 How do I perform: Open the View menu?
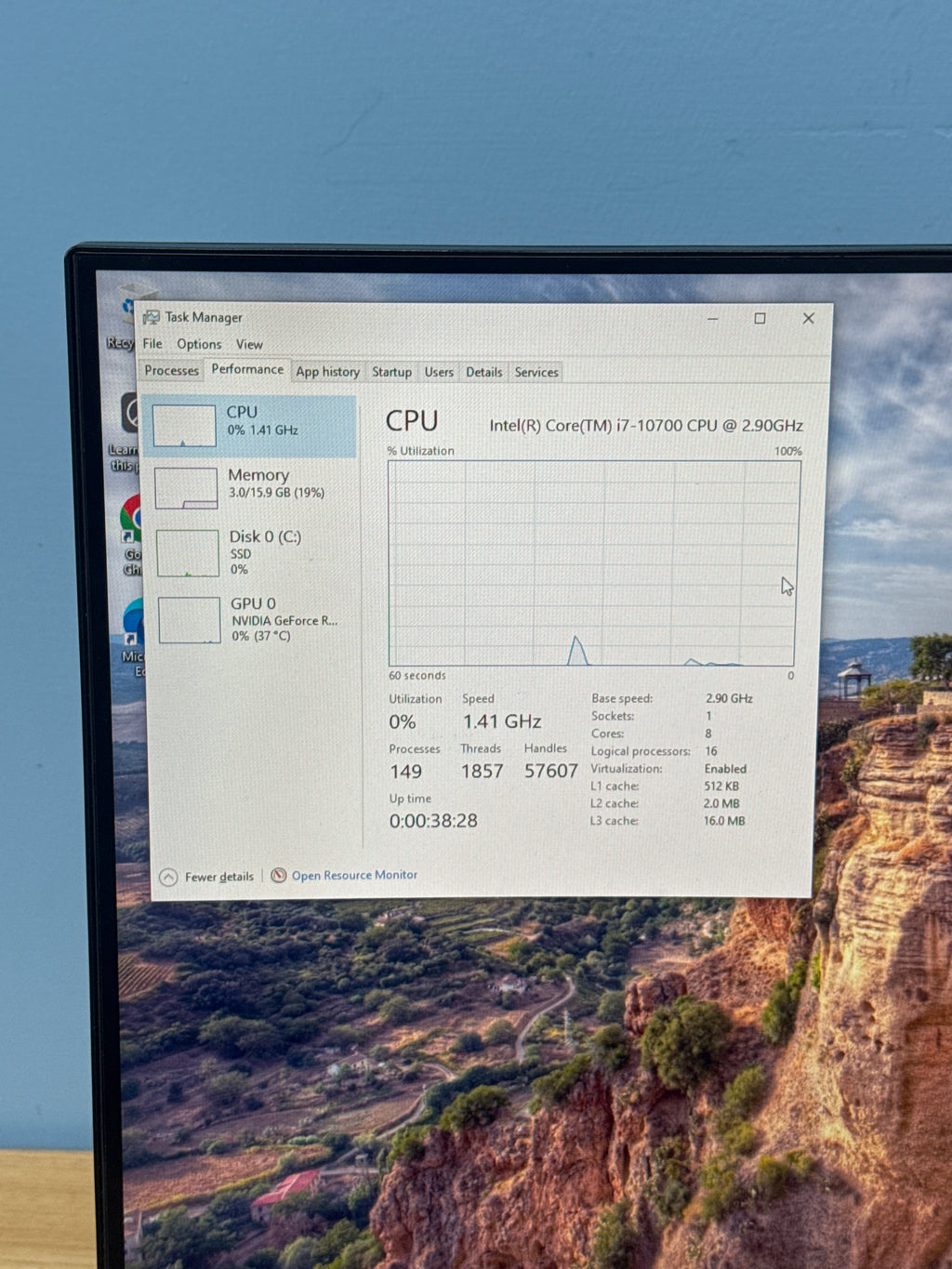249,344
